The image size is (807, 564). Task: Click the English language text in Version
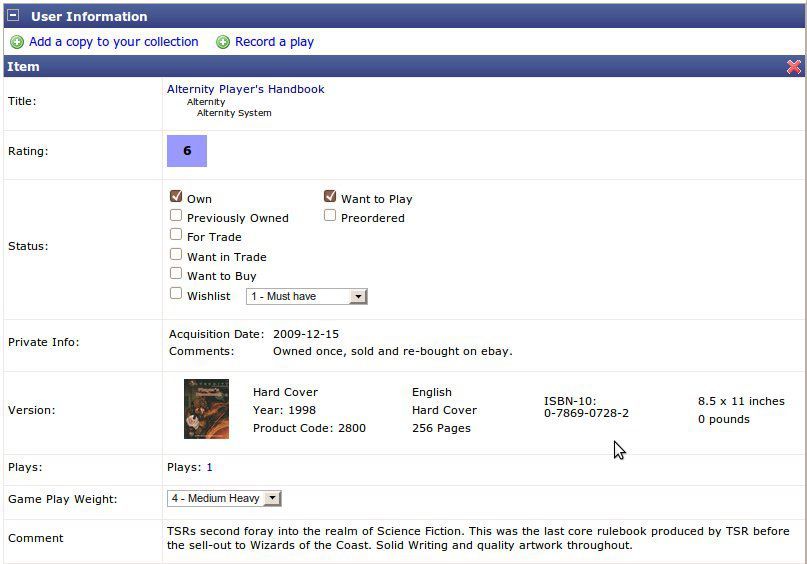tap(432, 392)
